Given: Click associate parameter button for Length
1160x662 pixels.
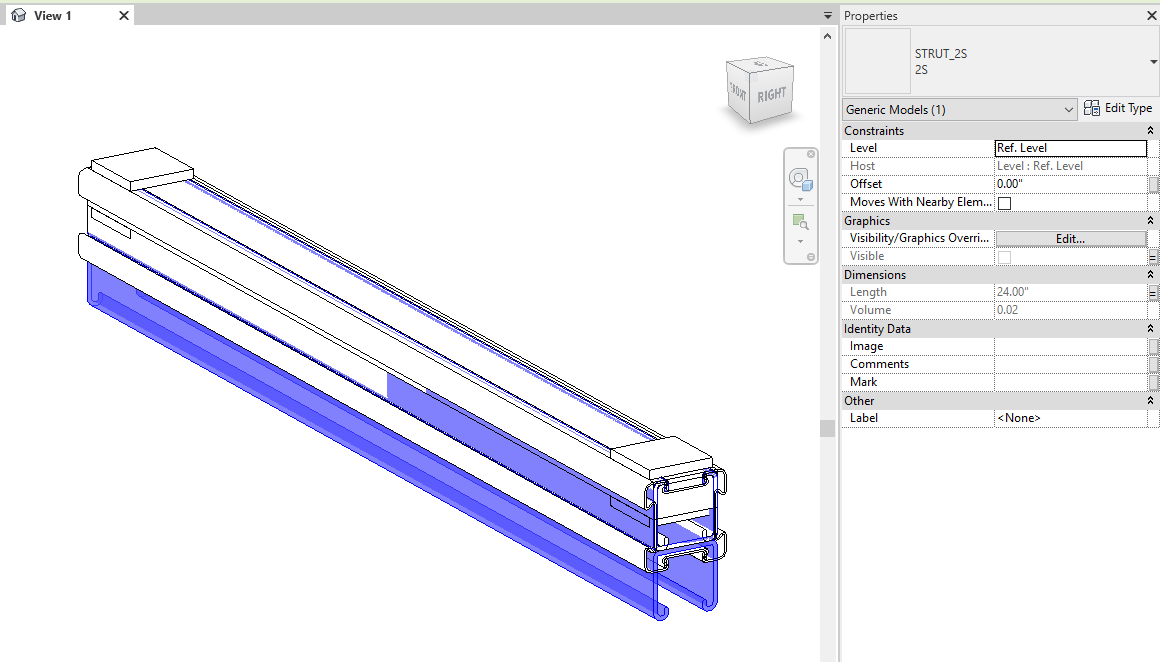Looking at the screenshot, I should click(x=1153, y=292).
